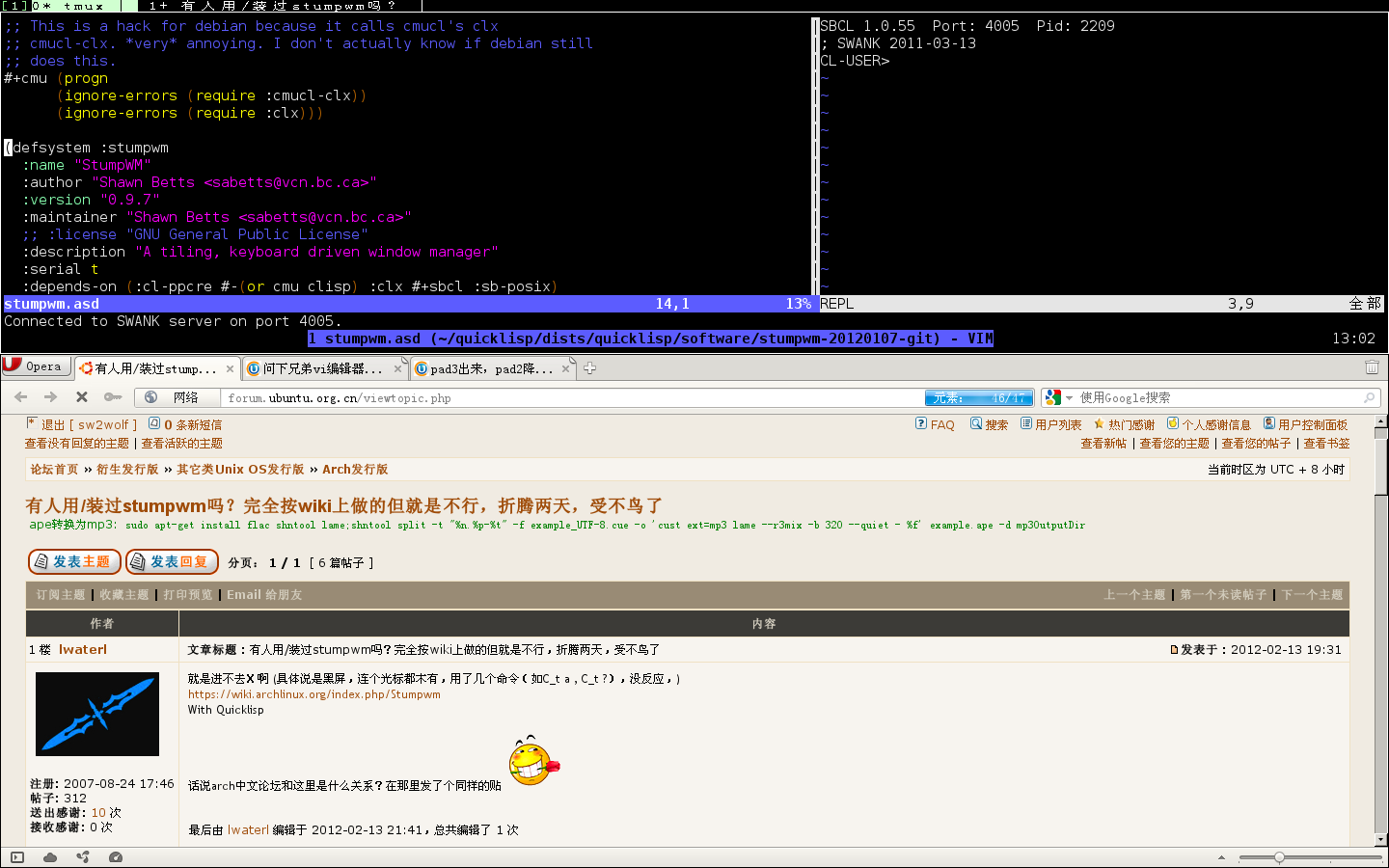Click the personal thanks info icon
This screenshot has width=1389, height=868.
pyautogui.click(x=1173, y=423)
